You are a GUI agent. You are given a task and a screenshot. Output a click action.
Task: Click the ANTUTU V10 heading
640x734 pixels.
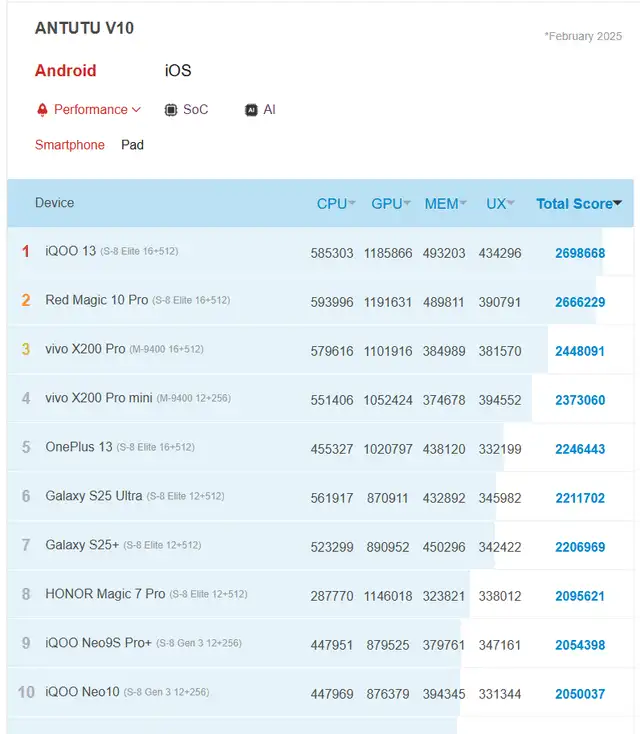[x=84, y=28]
